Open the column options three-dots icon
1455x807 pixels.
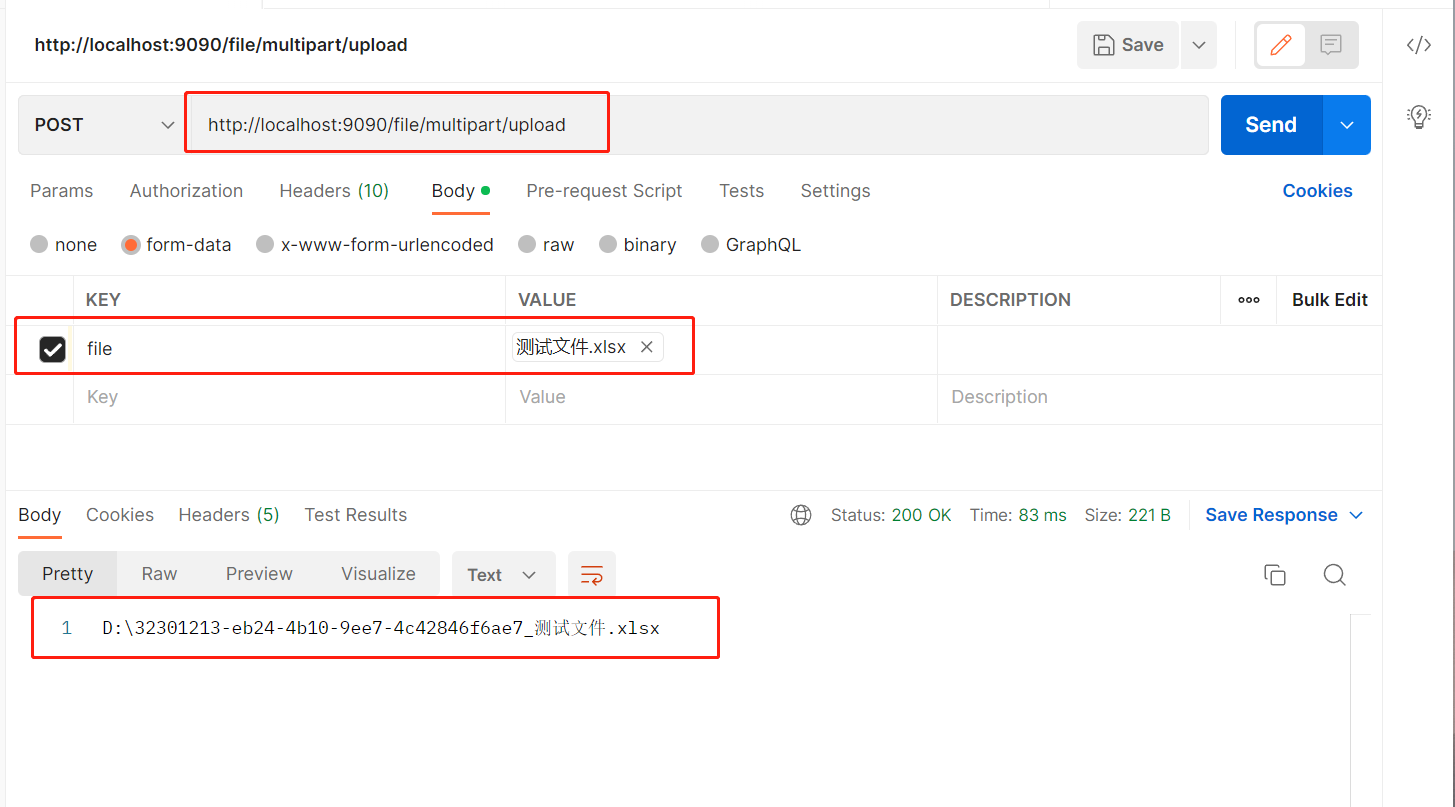click(x=1248, y=300)
